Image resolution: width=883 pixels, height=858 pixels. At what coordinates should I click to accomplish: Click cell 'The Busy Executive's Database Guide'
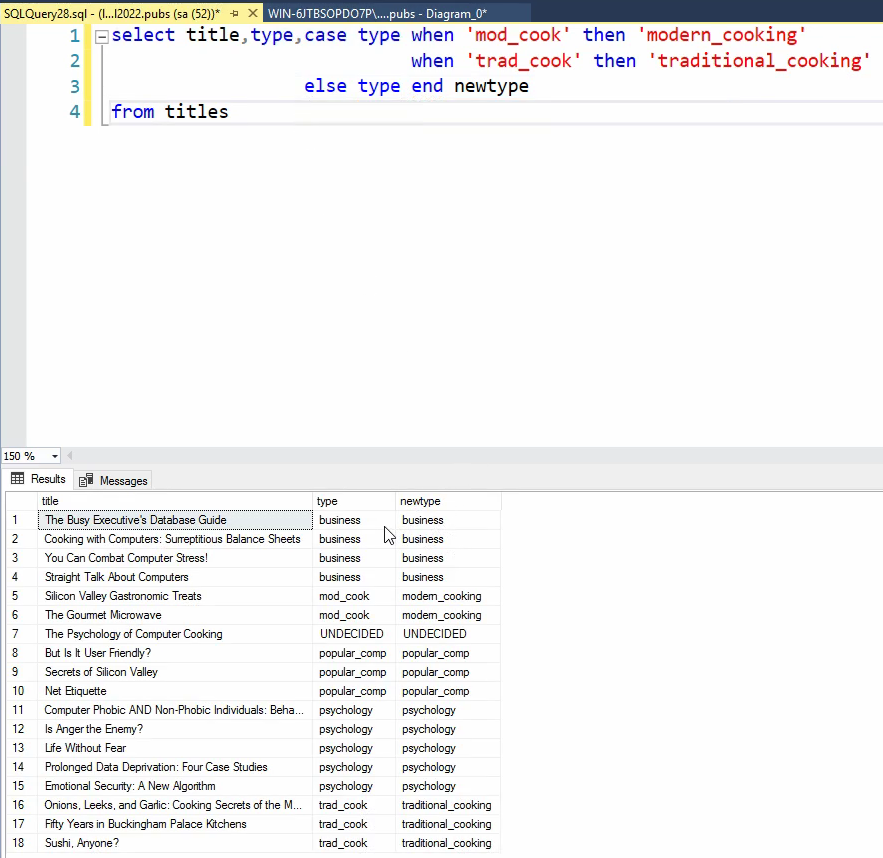[x=175, y=520]
